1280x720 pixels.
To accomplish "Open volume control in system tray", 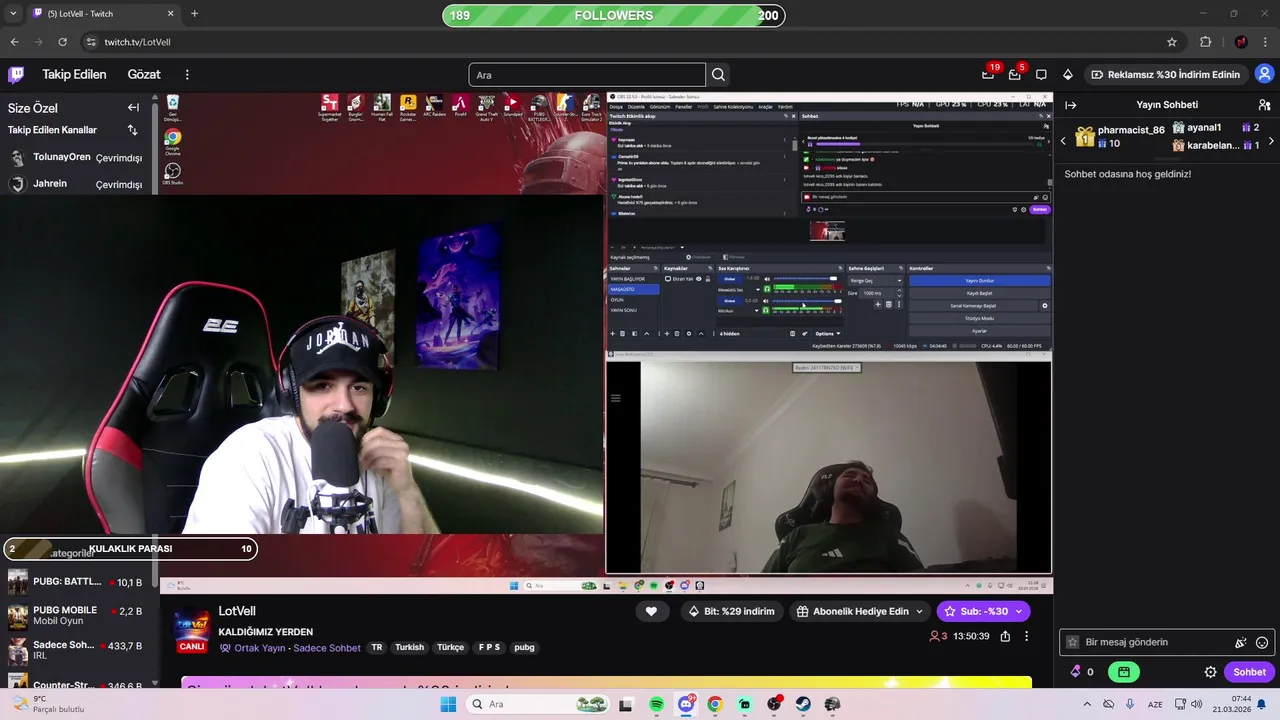I will pos(1196,704).
